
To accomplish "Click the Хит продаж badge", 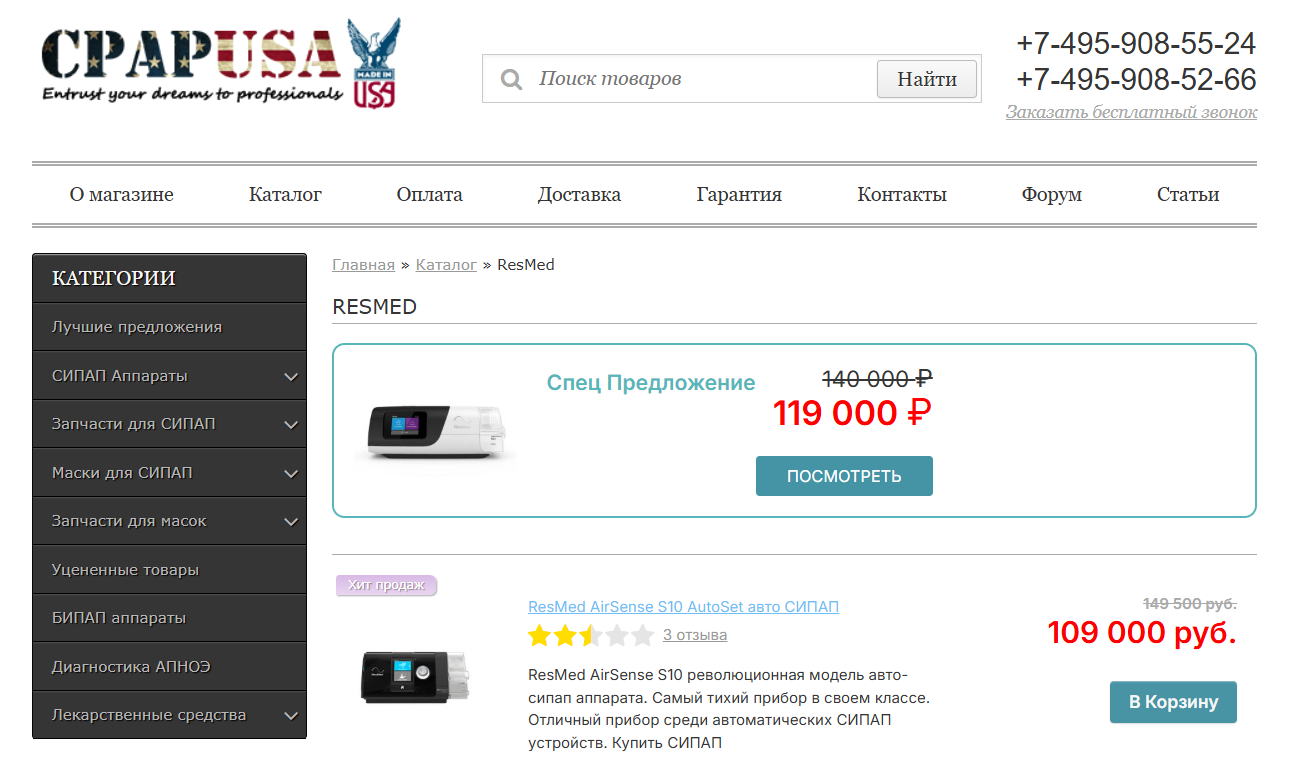I will point(386,585).
